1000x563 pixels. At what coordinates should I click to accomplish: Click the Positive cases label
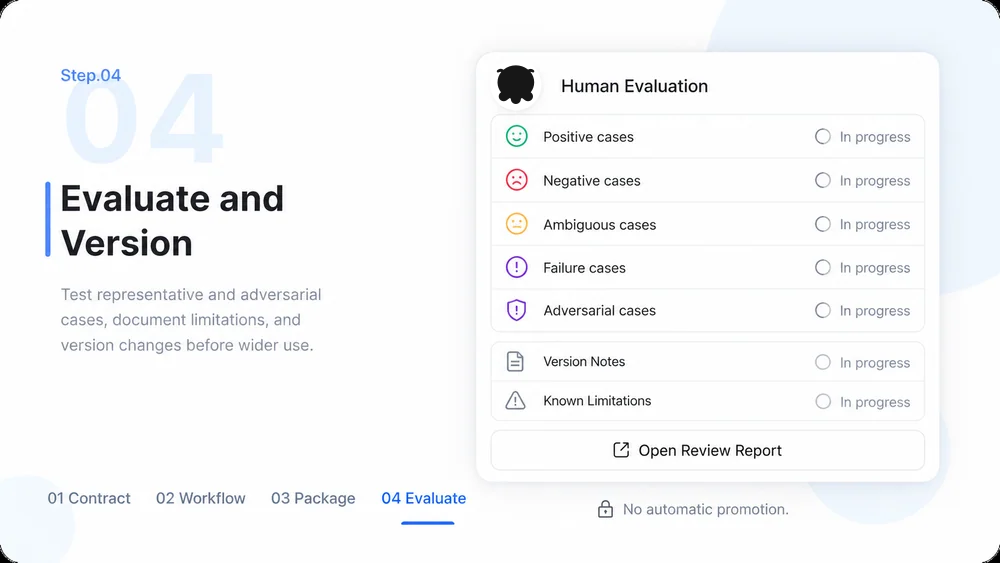(x=588, y=136)
